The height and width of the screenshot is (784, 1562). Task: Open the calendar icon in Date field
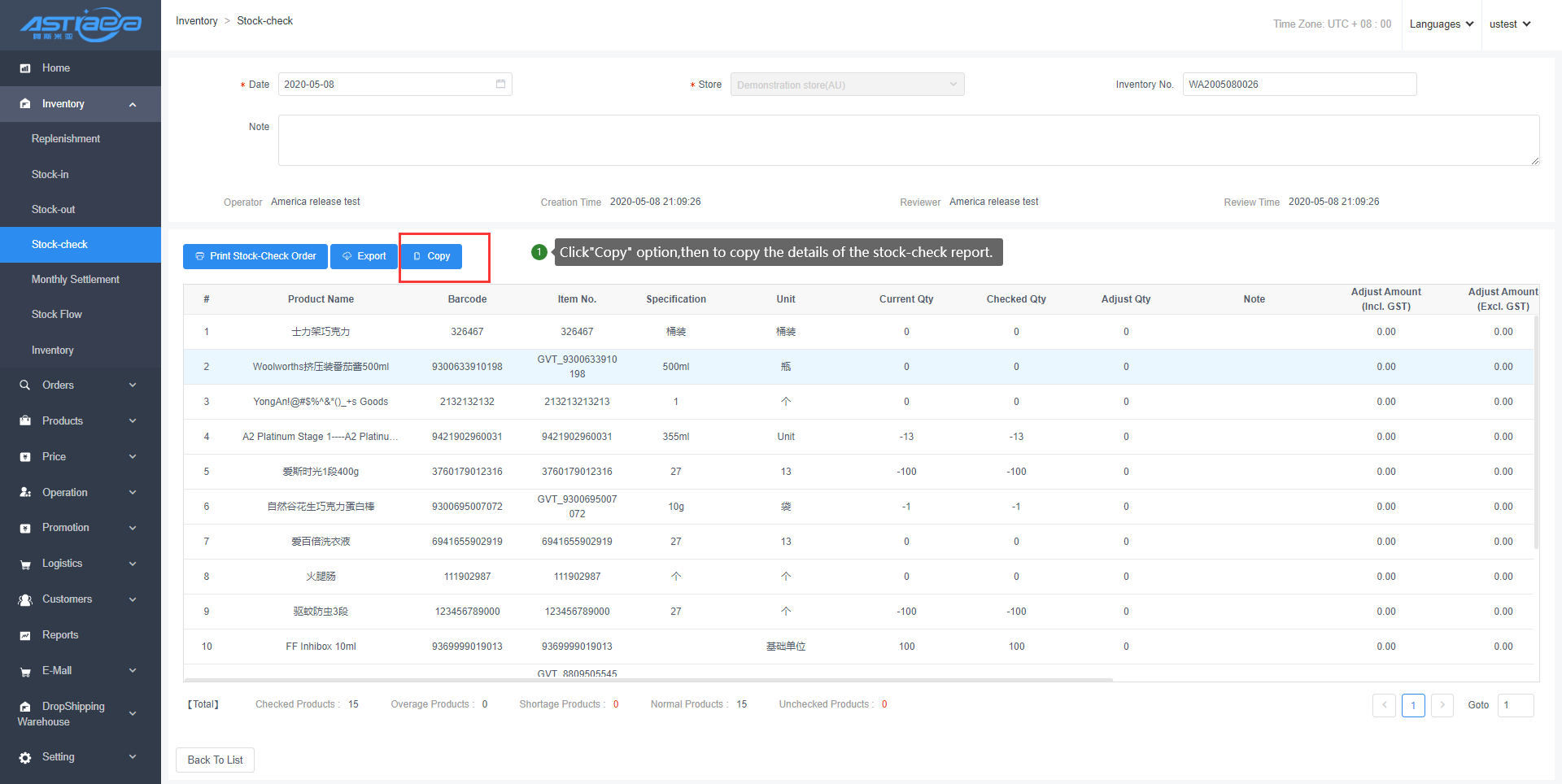point(500,84)
